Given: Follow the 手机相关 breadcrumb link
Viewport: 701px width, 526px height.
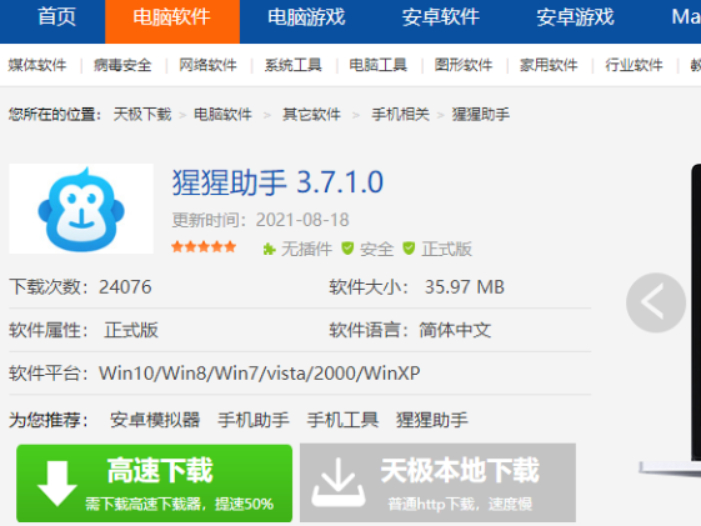Looking at the screenshot, I should [400, 114].
